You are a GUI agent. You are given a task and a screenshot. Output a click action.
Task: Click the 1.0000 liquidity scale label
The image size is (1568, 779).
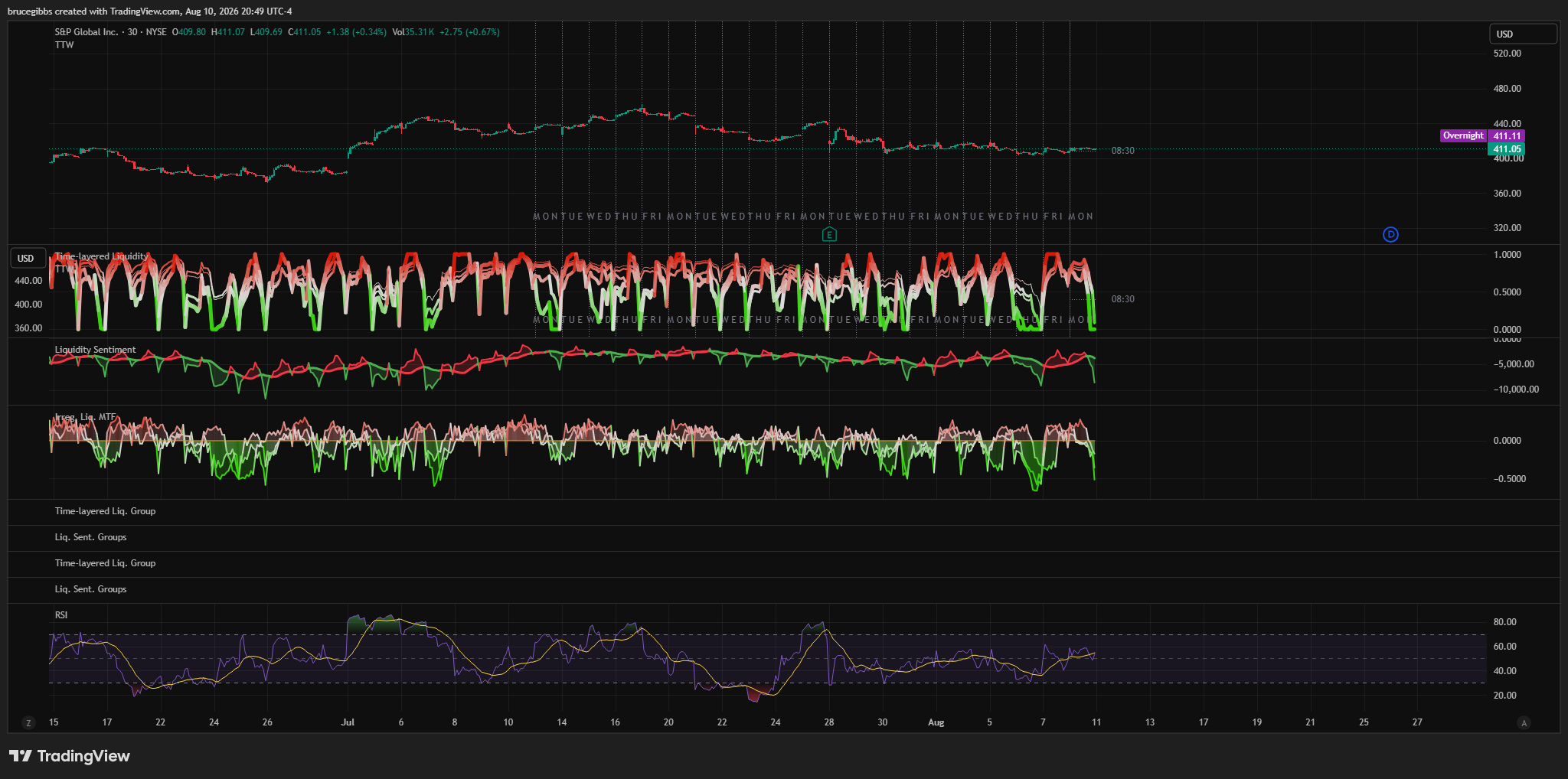coord(1507,255)
